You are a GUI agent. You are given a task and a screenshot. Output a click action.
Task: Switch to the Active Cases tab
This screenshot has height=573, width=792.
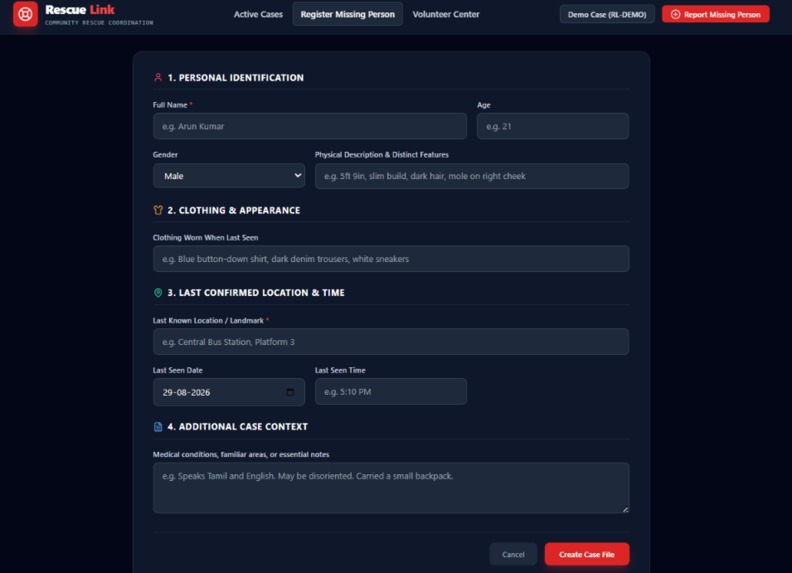coord(258,14)
